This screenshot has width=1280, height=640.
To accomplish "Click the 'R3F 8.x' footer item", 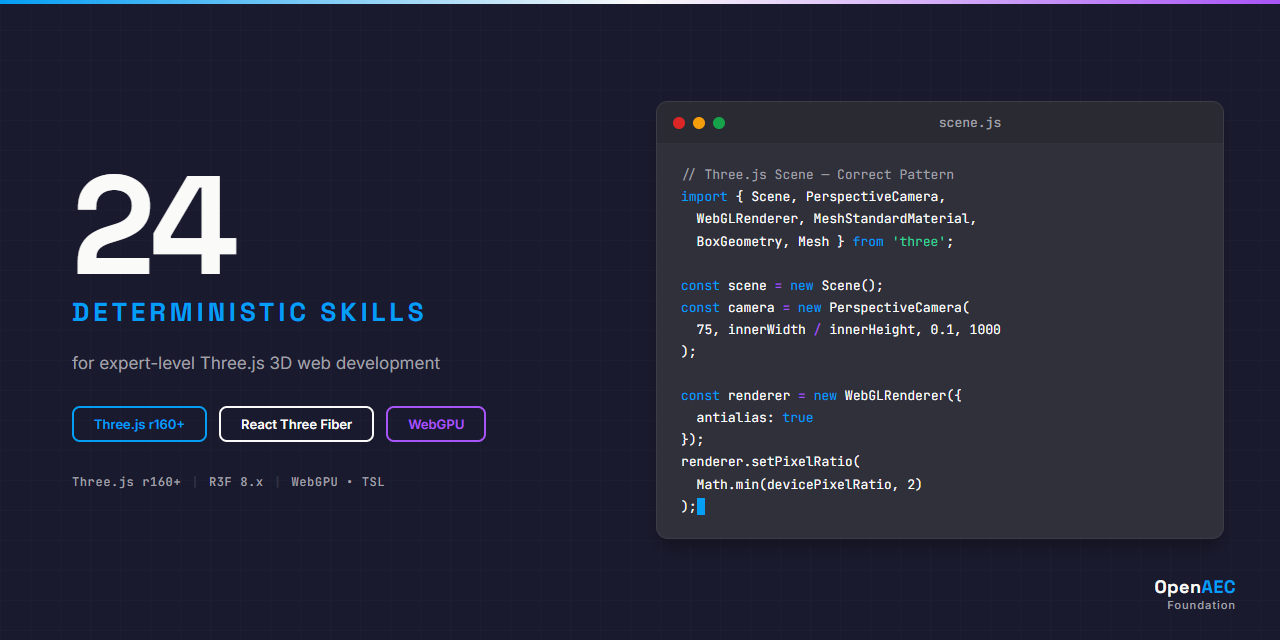I will [x=235, y=481].
